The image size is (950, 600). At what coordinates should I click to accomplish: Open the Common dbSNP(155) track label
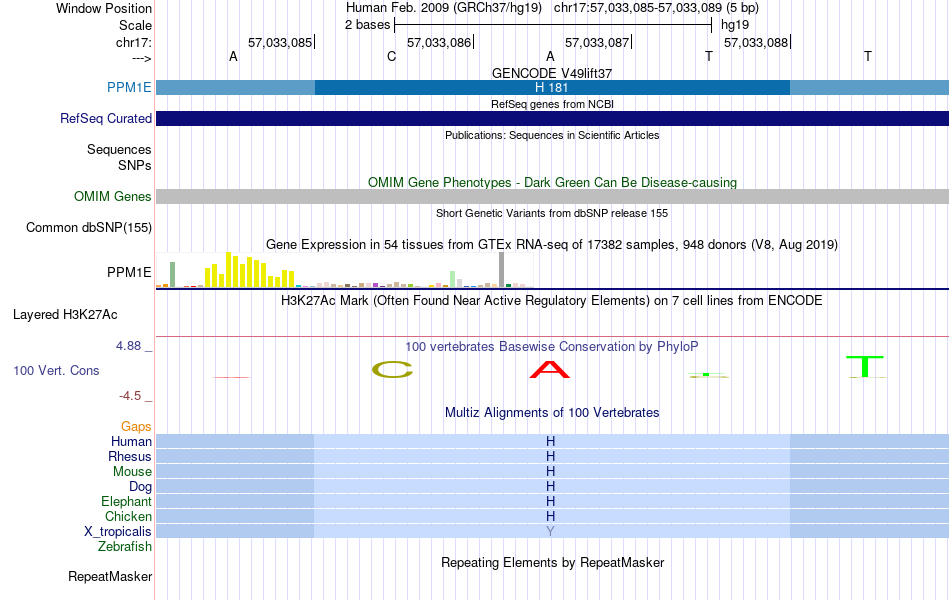tap(89, 227)
